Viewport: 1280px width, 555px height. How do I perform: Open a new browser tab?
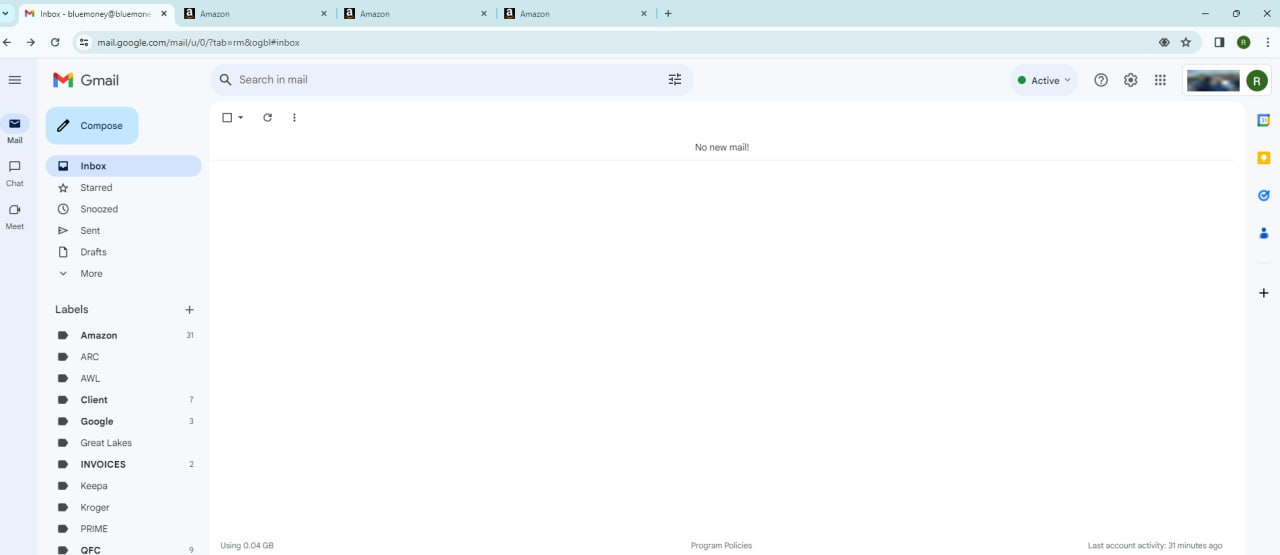pos(668,14)
